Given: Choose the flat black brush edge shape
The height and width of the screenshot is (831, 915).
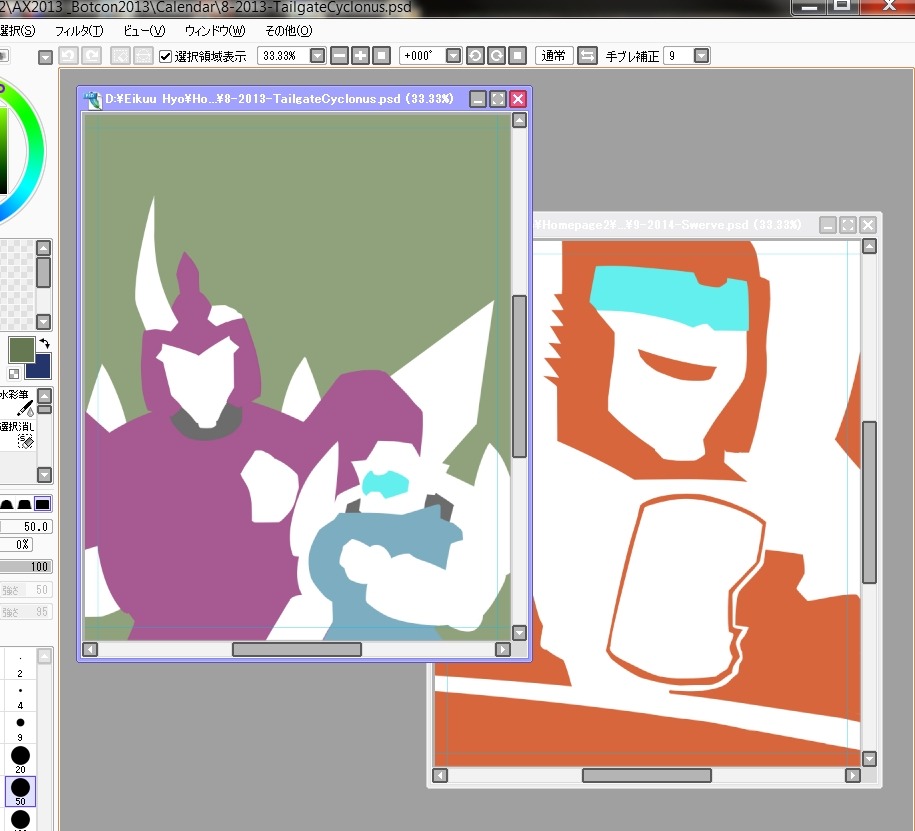Looking at the screenshot, I should [43, 504].
